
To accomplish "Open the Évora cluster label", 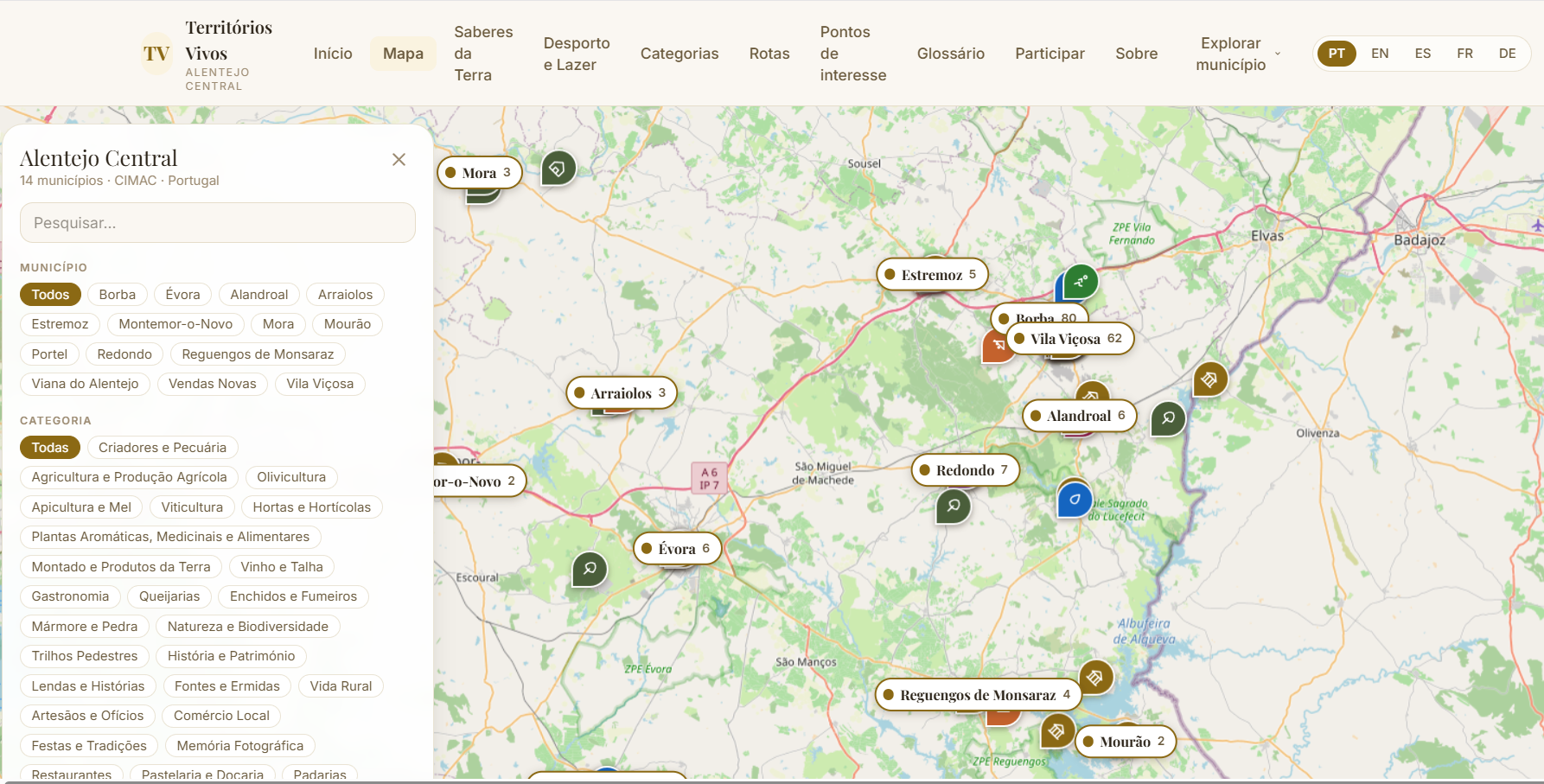I will 677,549.
